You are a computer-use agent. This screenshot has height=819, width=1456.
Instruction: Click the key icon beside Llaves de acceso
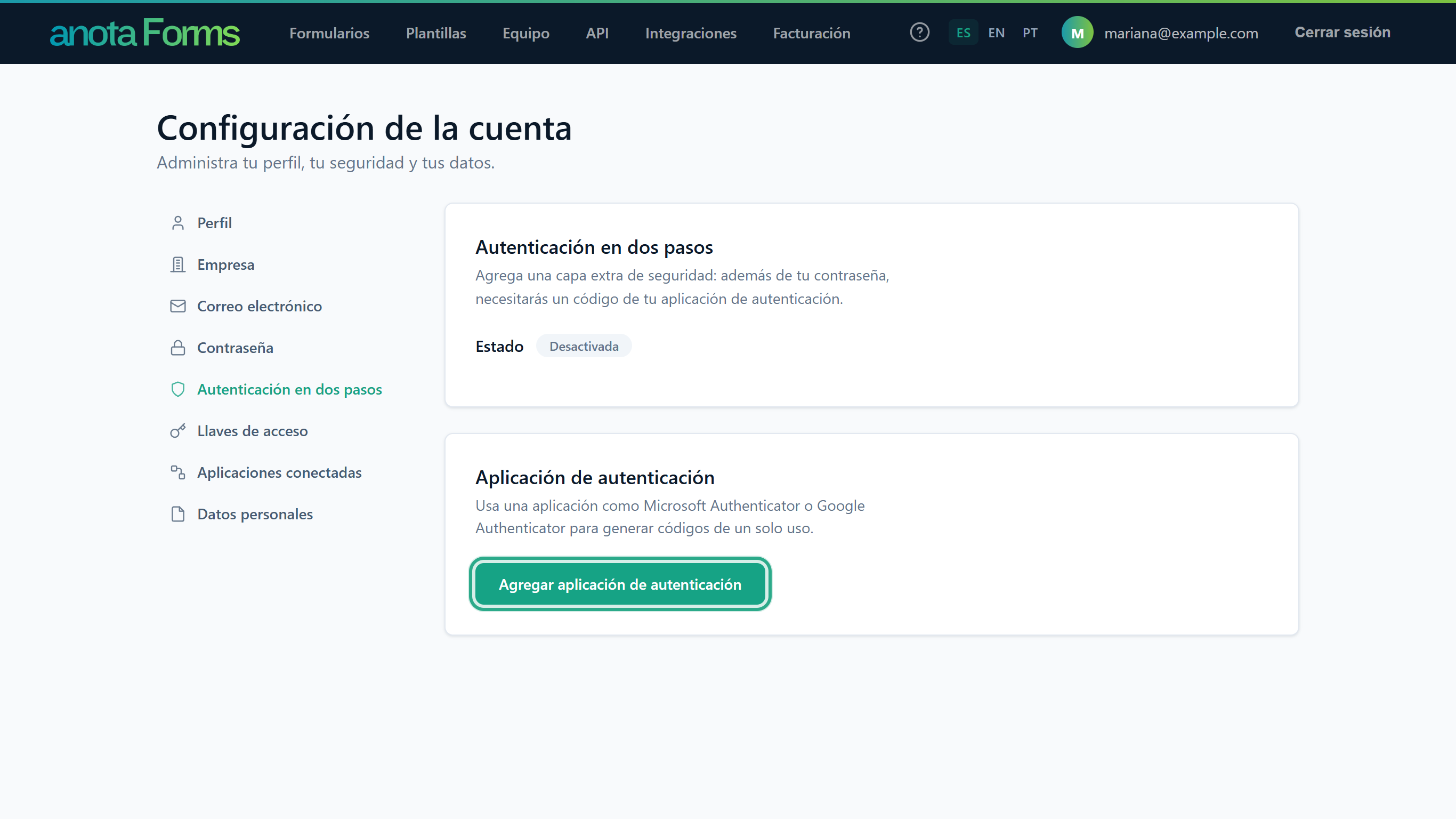(178, 431)
